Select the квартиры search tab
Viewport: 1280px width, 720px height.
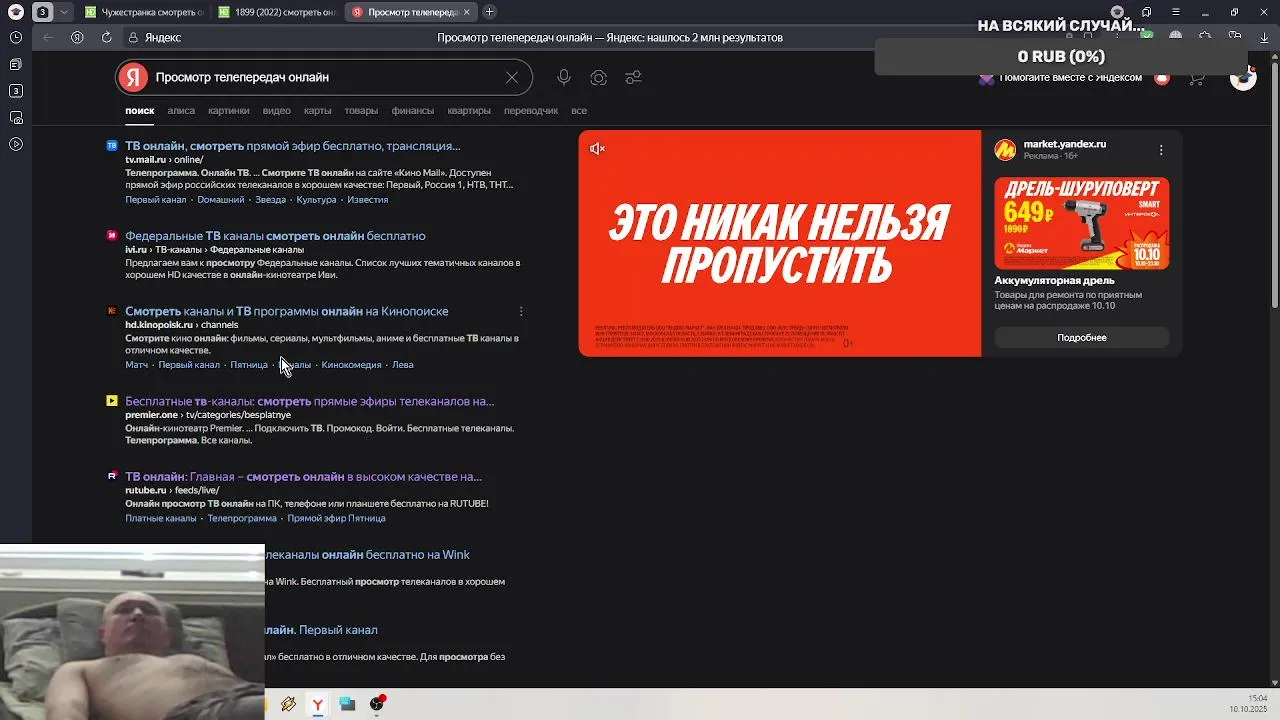(469, 110)
